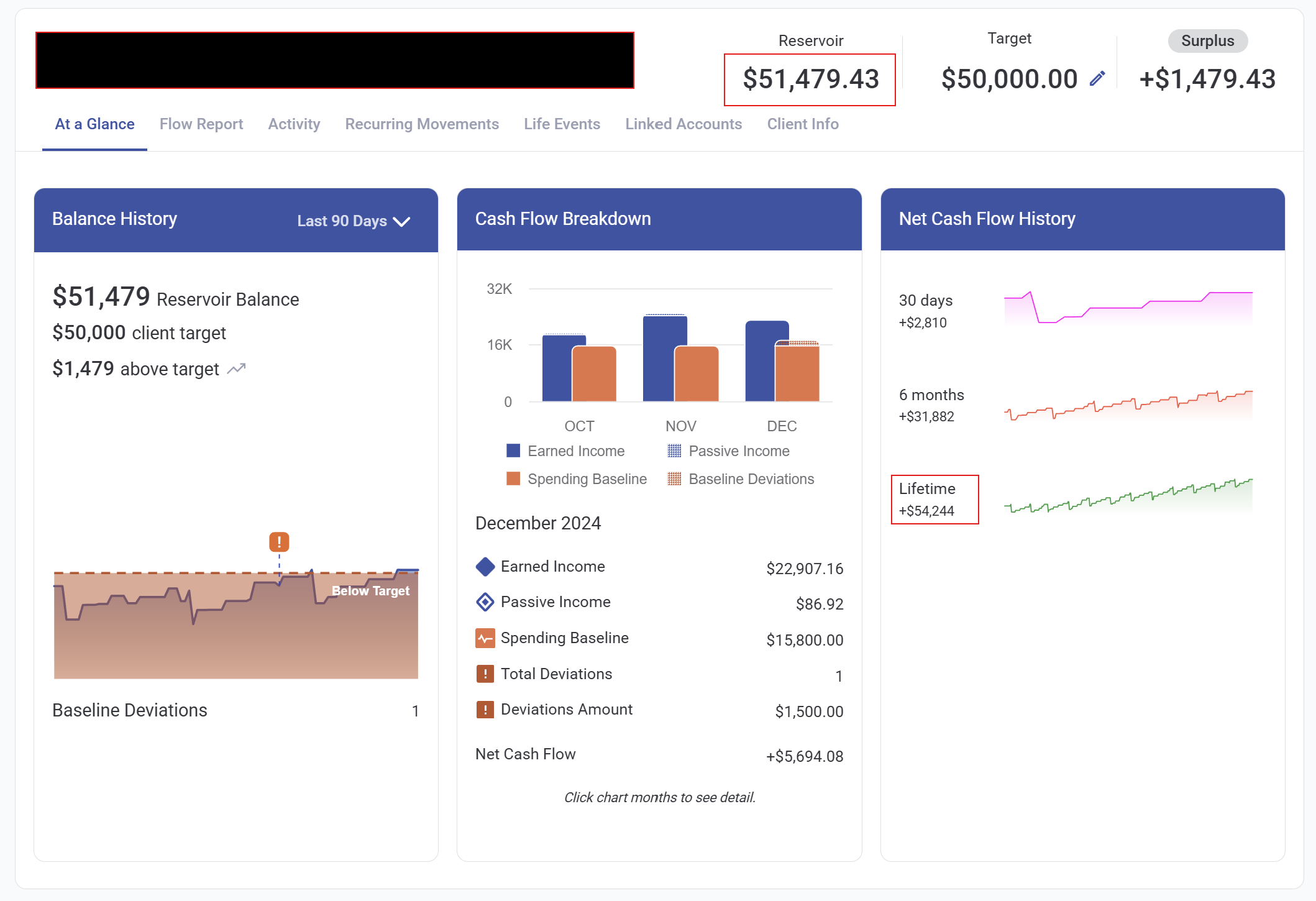Image resolution: width=1316 pixels, height=901 pixels.
Task: Click the Passive Income diamond outline icon
Action: point(485,602)
